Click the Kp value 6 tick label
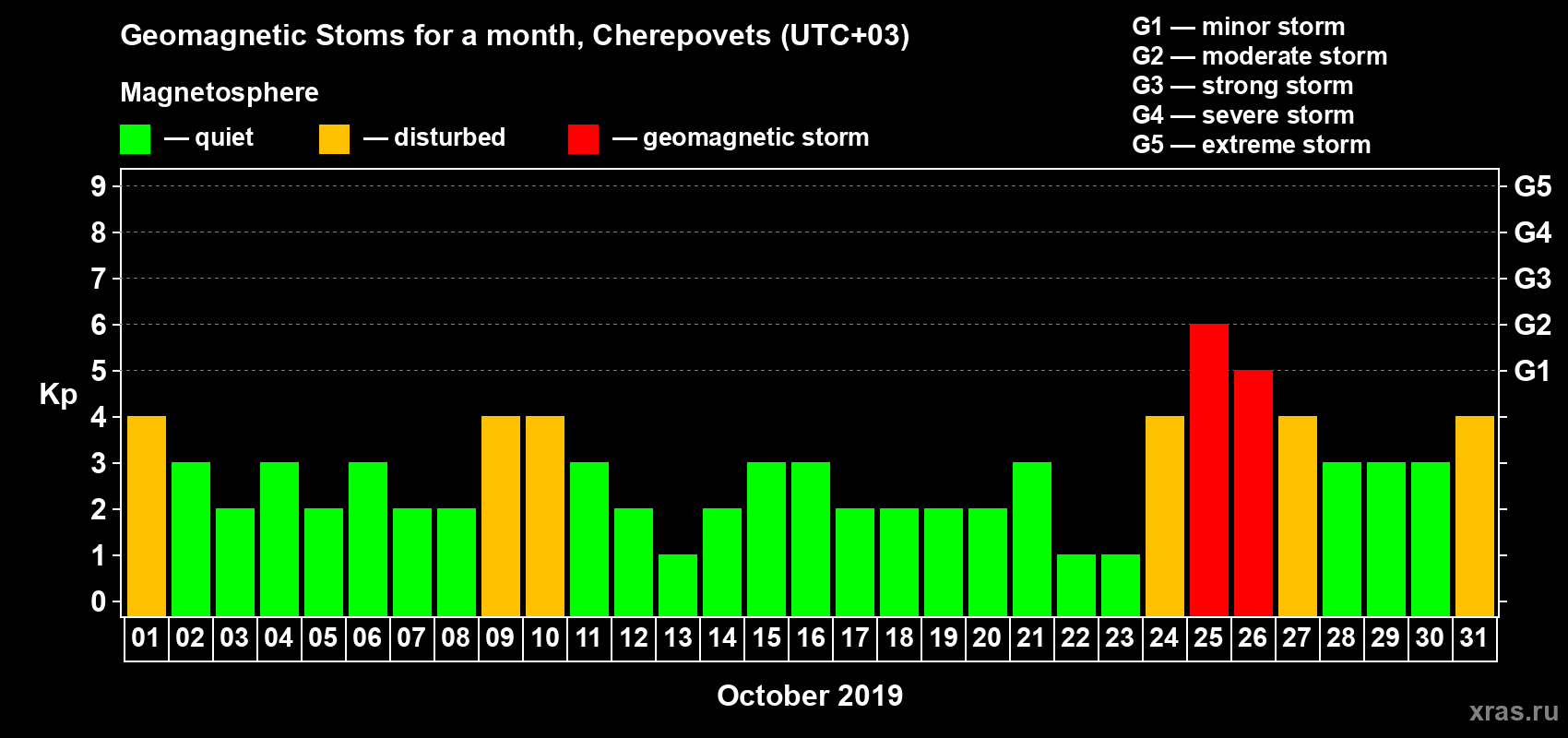This screenshot has width=1568, height=738. coord(99,325)
